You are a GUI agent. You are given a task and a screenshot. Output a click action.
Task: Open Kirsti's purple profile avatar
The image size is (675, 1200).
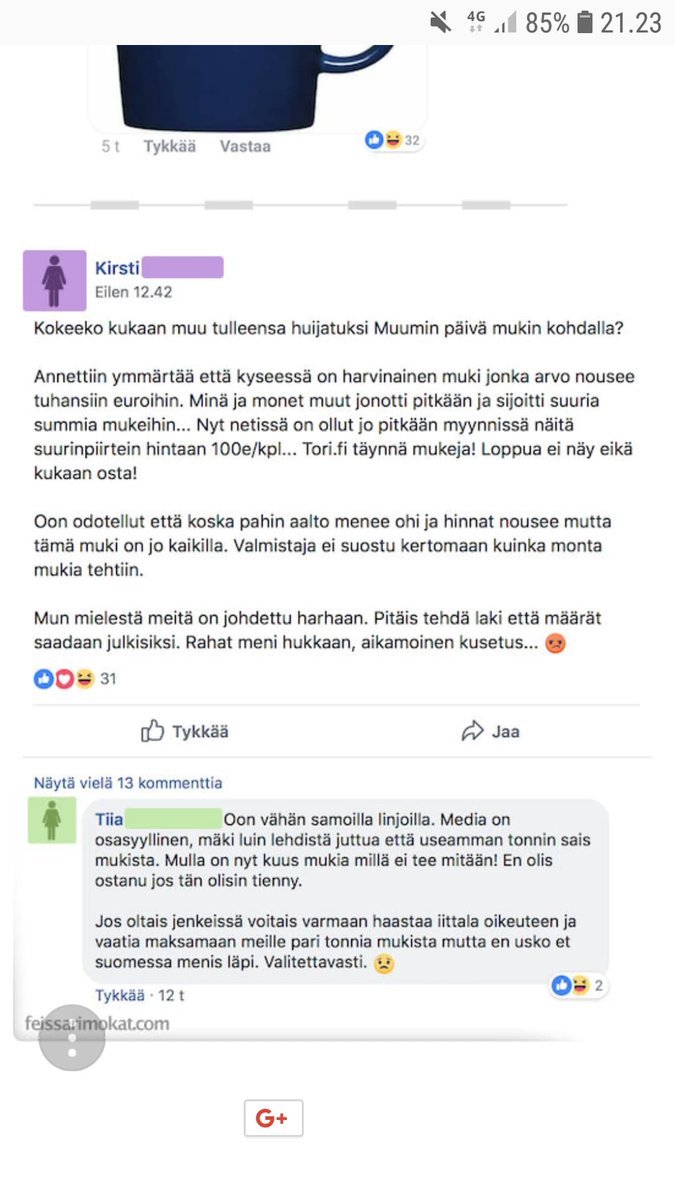(54, 281)
